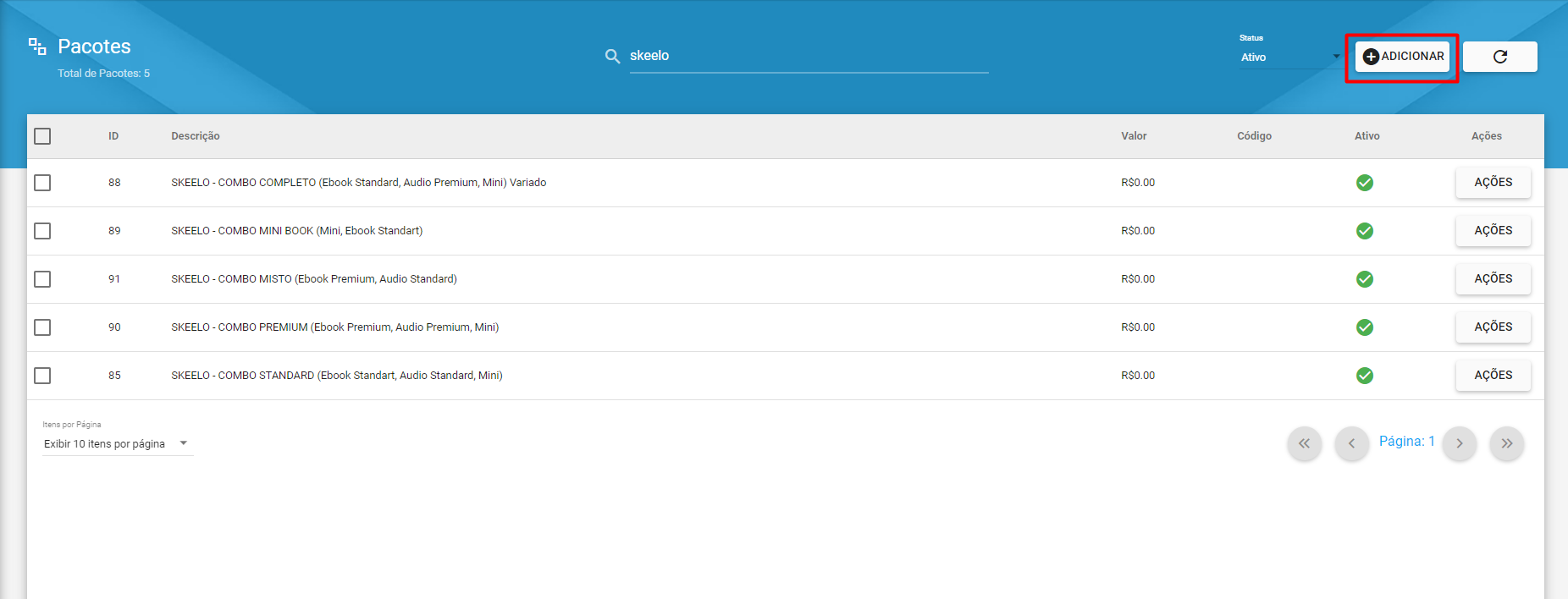Open AÇÕES menu for COMBO STANDARD
The height and width of the screenshot is (599, 1568).
click(1493, 376)
